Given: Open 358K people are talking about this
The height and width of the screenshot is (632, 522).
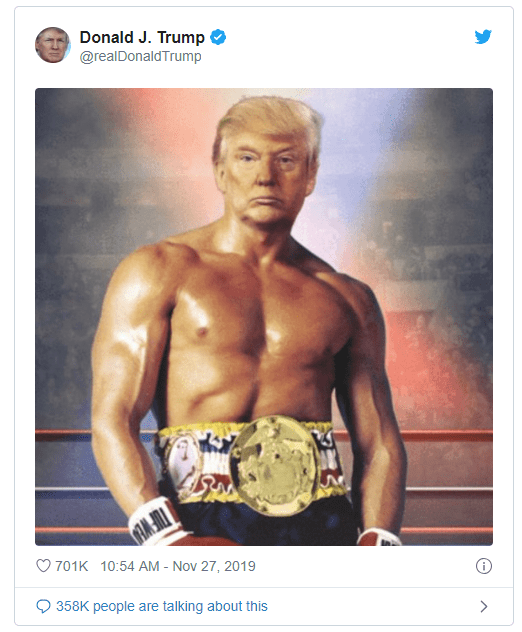Looking at the screenshot, I should tap(162, 606).
